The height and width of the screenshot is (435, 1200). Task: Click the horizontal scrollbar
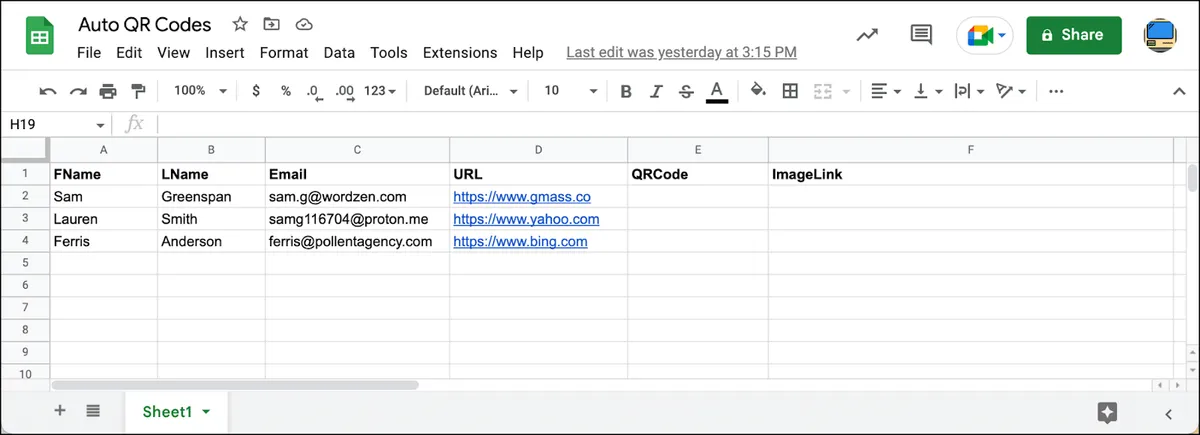pos(235,384)
